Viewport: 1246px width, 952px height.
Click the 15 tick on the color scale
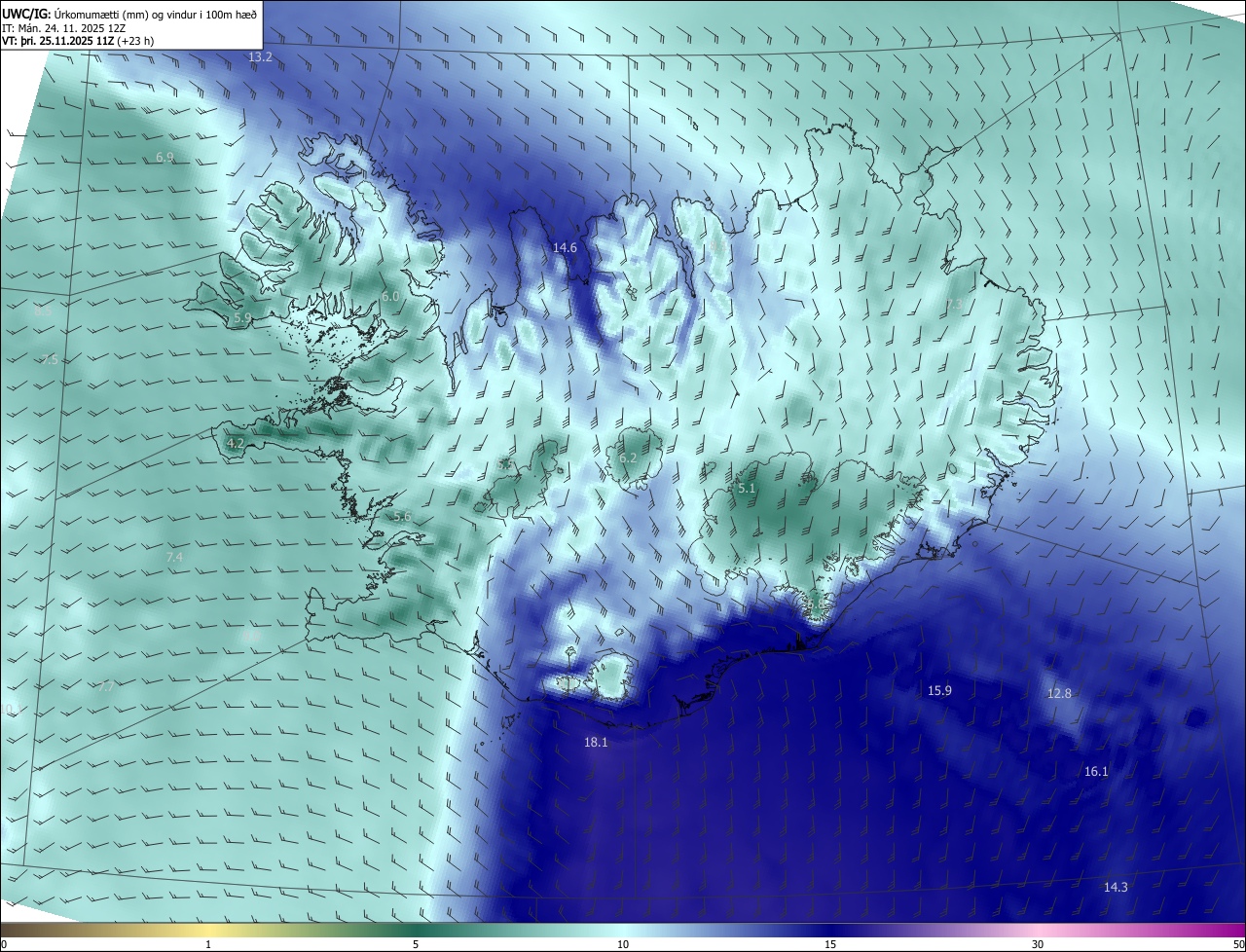[x=830, y=944]
